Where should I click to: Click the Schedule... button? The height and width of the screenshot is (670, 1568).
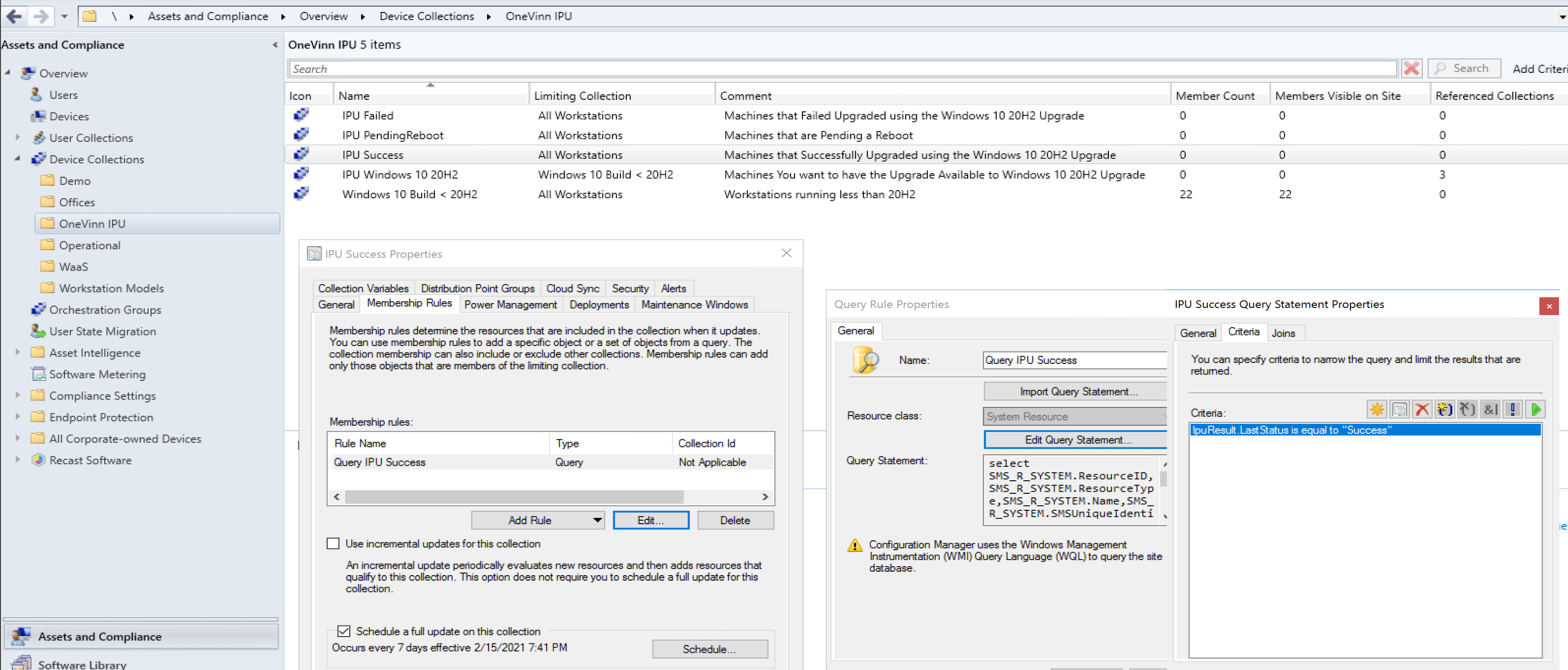709,649
